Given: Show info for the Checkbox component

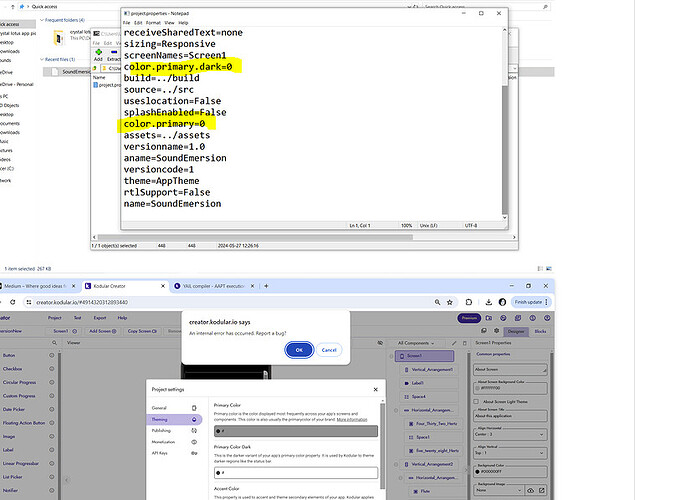Looking at the screenshot, I should 52,369.
